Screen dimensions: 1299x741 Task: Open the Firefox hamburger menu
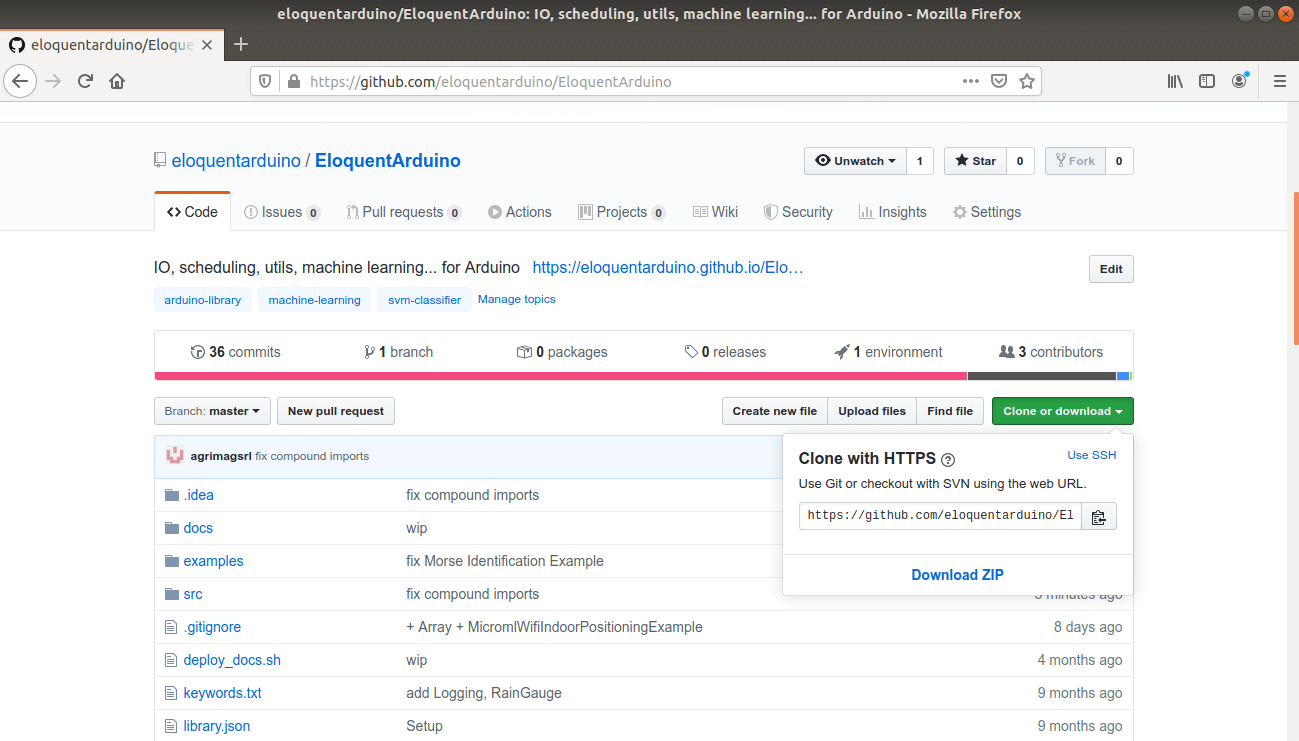click(x=1279, y=82)
